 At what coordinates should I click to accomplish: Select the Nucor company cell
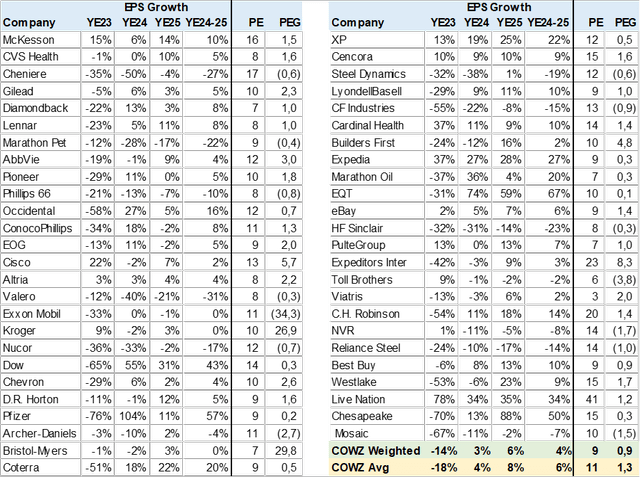[x=40, y=348]
